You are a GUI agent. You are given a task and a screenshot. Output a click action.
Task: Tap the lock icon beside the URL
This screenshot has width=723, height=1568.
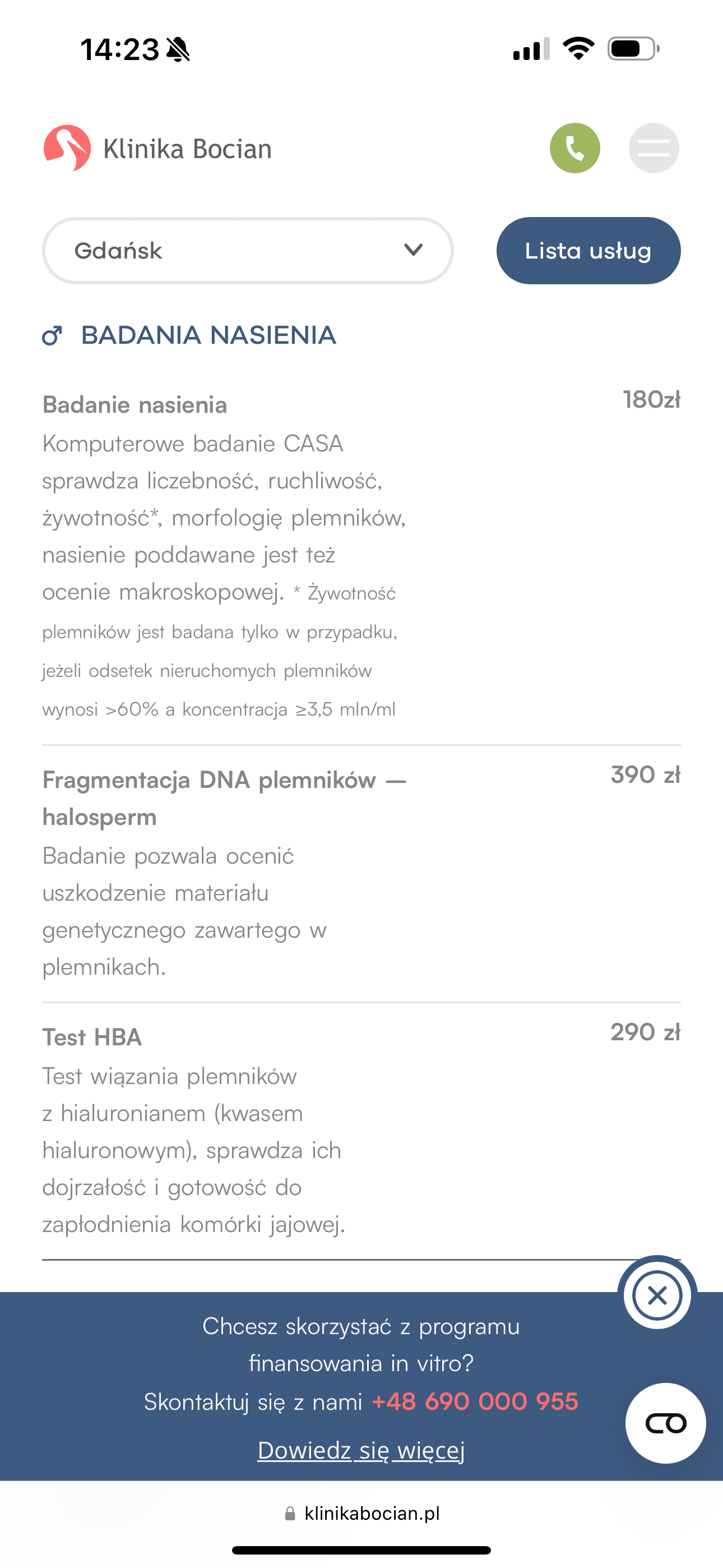[x=290, y=1514]
